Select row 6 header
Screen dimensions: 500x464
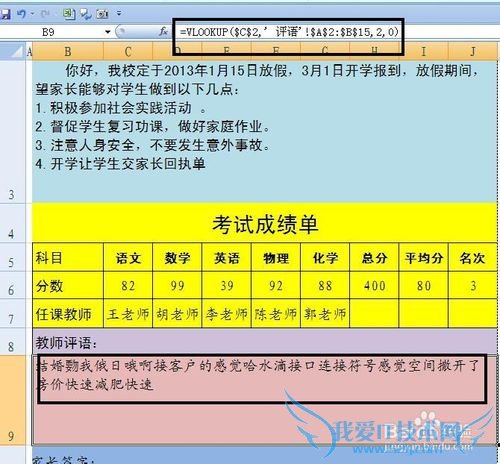(13, 285)
